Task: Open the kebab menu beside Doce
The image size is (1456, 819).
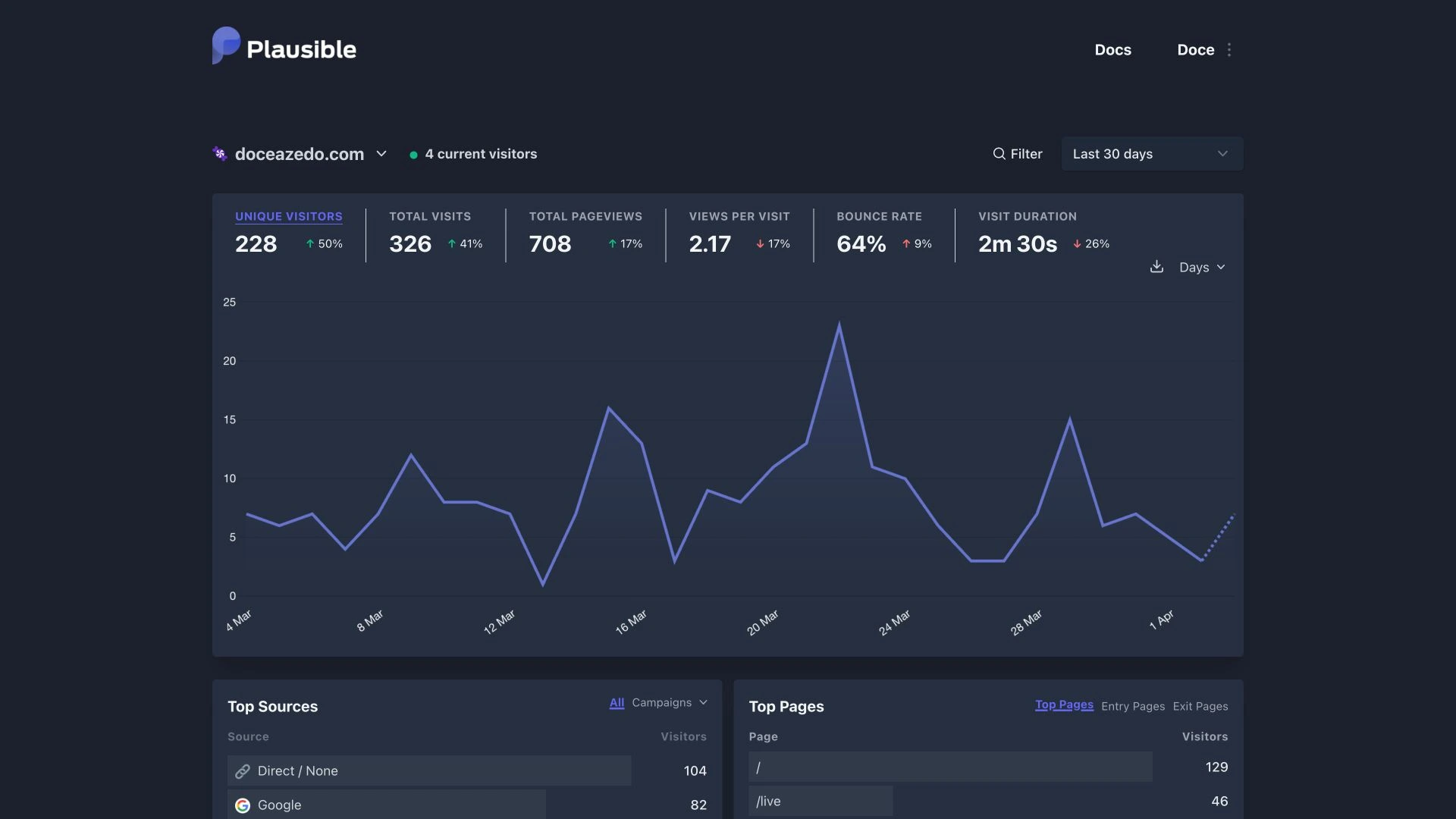Action: [1229, 50]
